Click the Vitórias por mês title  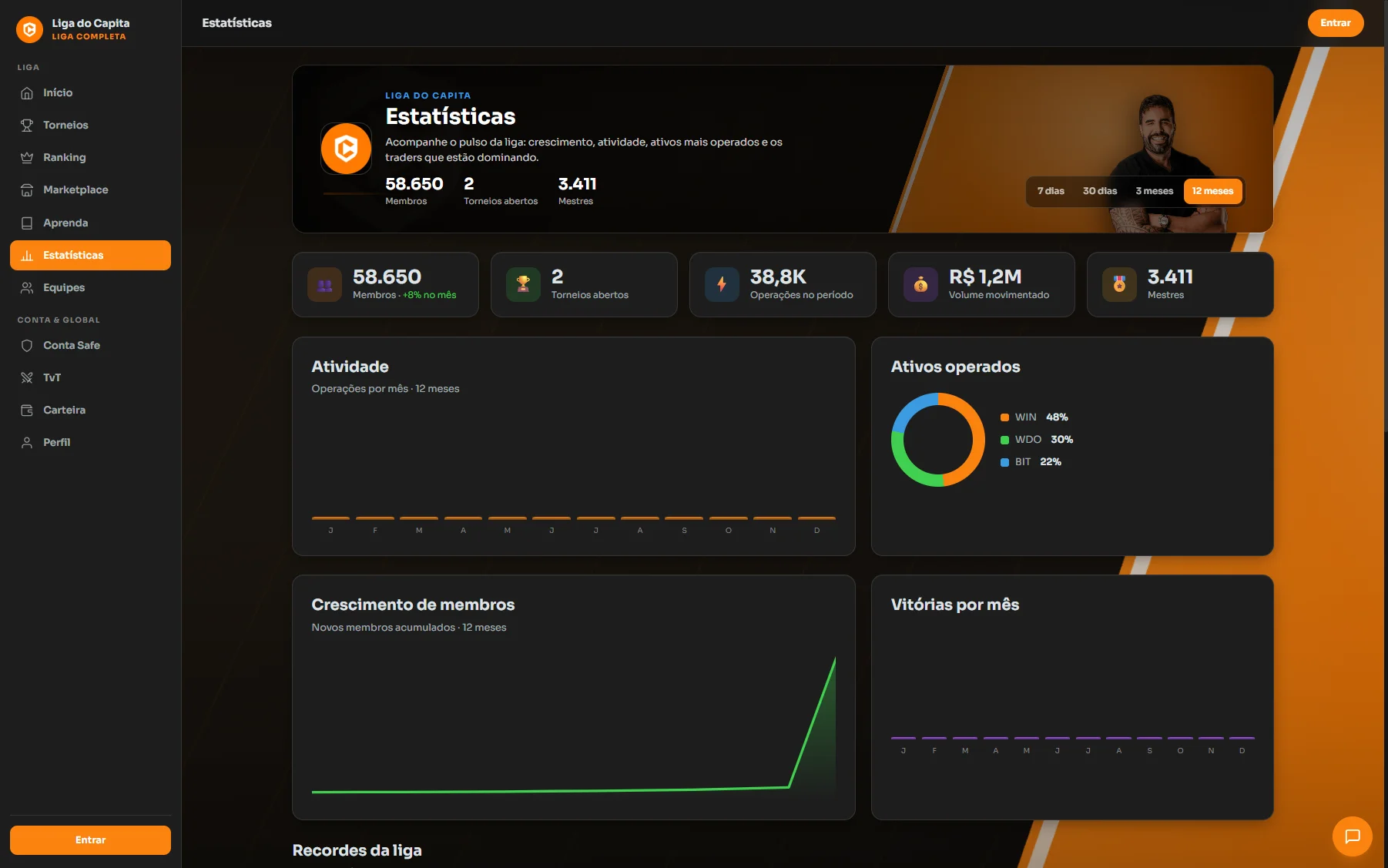pos(955,605)
